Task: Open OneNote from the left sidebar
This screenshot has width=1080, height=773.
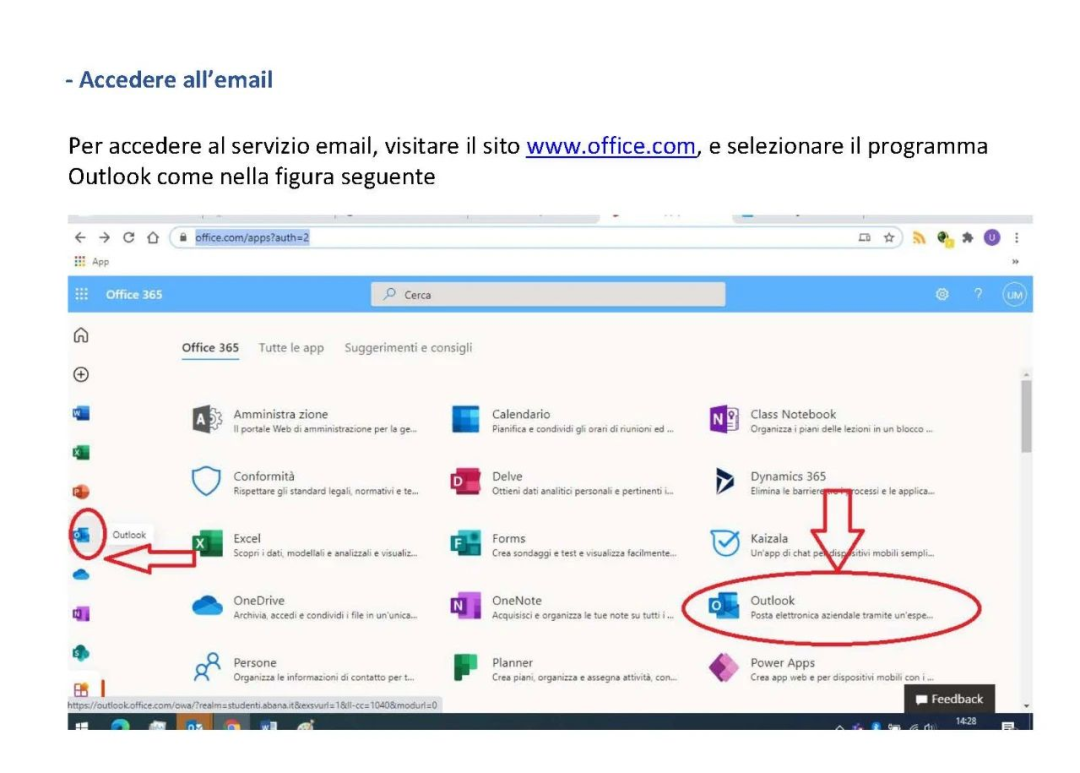Action: (x=81, y=613)
